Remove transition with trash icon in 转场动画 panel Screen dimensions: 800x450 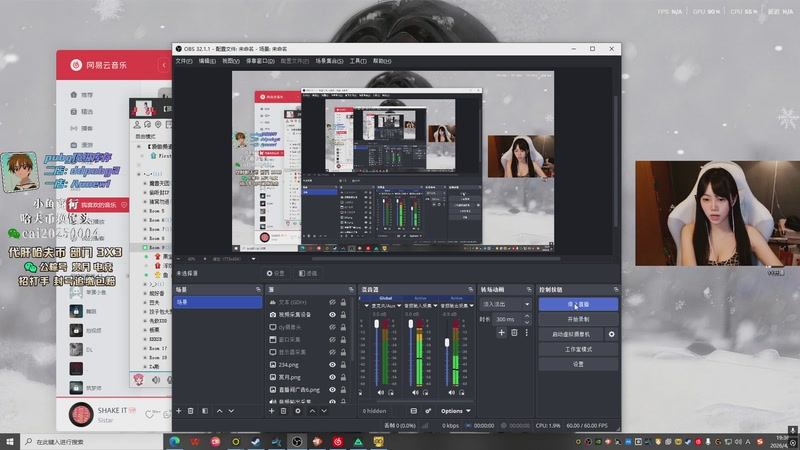[x=514, y=333]
